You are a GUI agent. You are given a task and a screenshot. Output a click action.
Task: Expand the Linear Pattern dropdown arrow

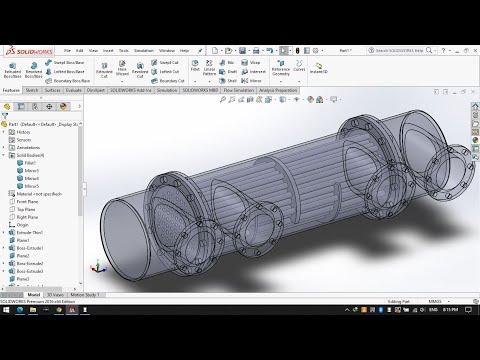[x=209, y=81]
